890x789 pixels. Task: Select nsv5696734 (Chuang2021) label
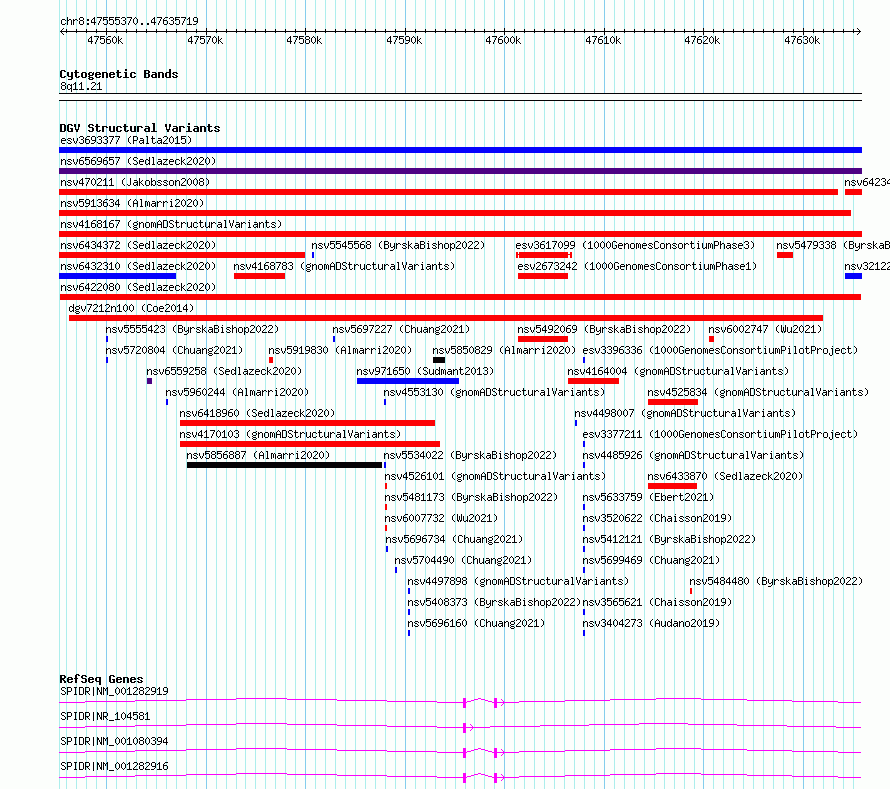tap(454, 539)
